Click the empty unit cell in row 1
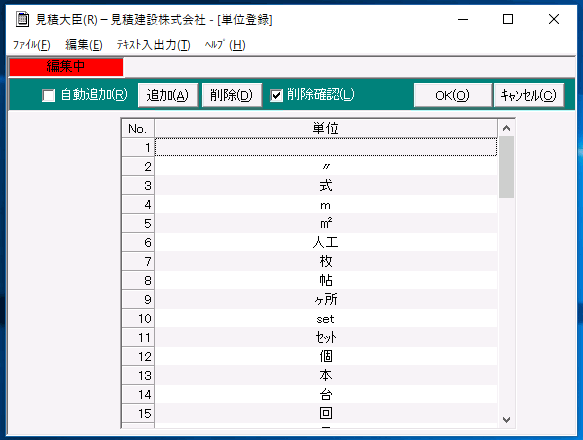This screenshot has height=440, width=583. [x=326, y=147]
